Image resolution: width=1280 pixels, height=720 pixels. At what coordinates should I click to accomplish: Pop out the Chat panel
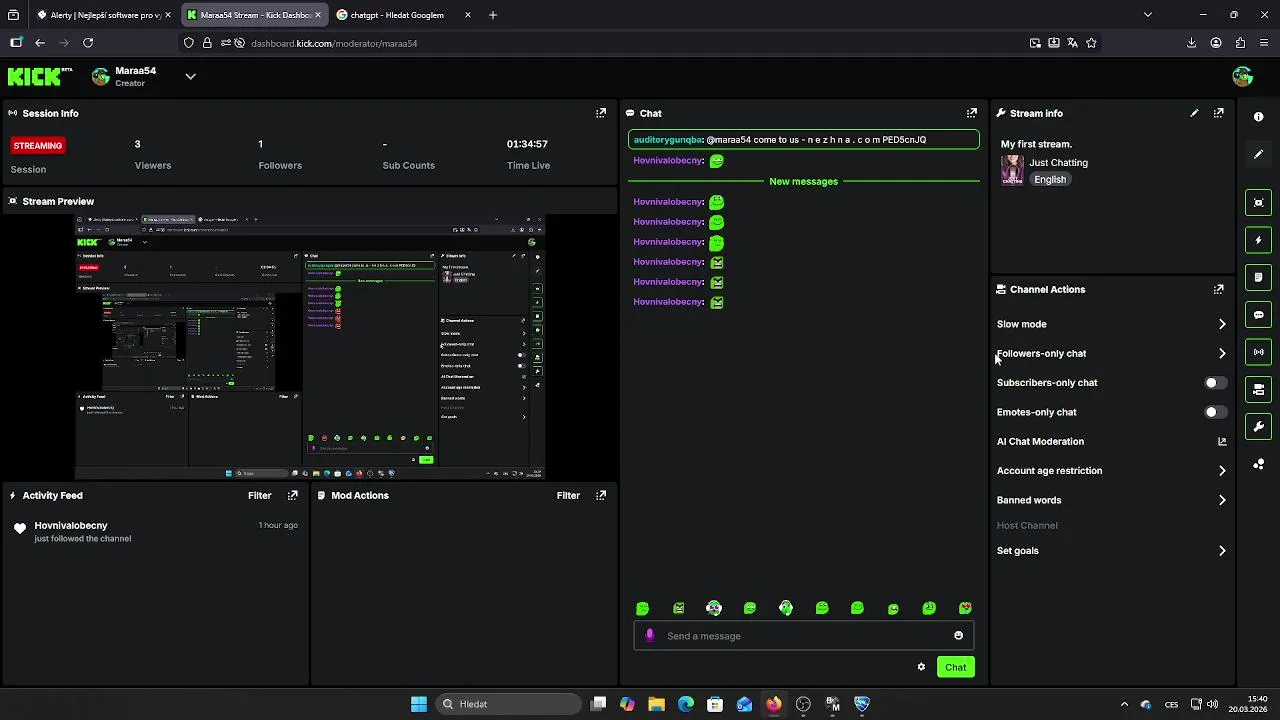pyautogui.click(x=971, y=113)
